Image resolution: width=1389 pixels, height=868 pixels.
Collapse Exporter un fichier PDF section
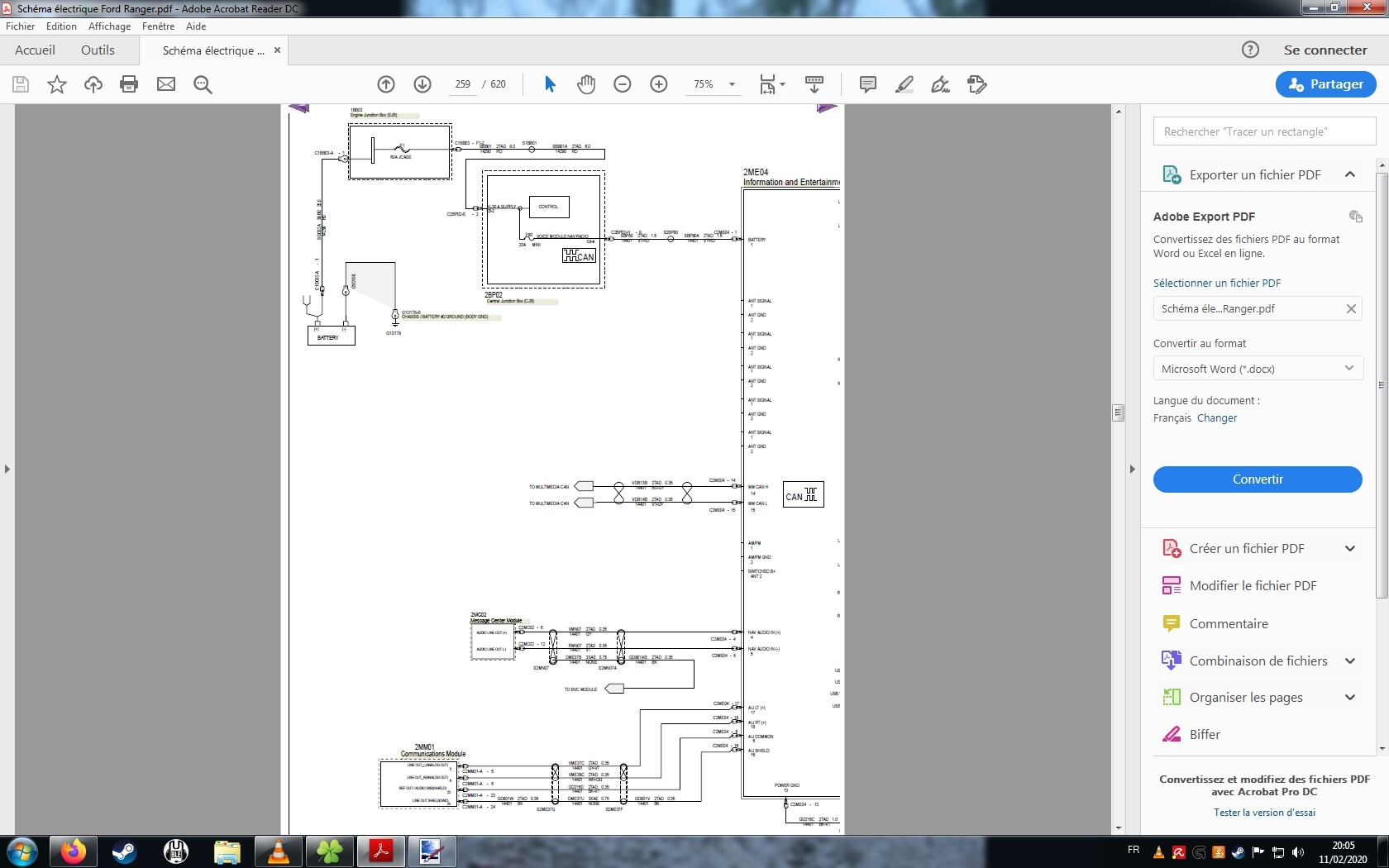tap(1350, 174)
